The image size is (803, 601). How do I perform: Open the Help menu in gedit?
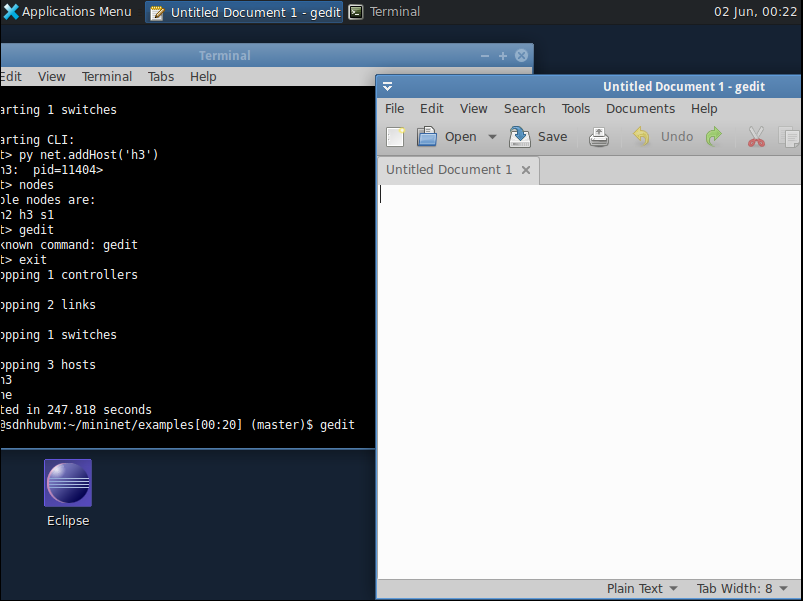(x=704, y=109)
